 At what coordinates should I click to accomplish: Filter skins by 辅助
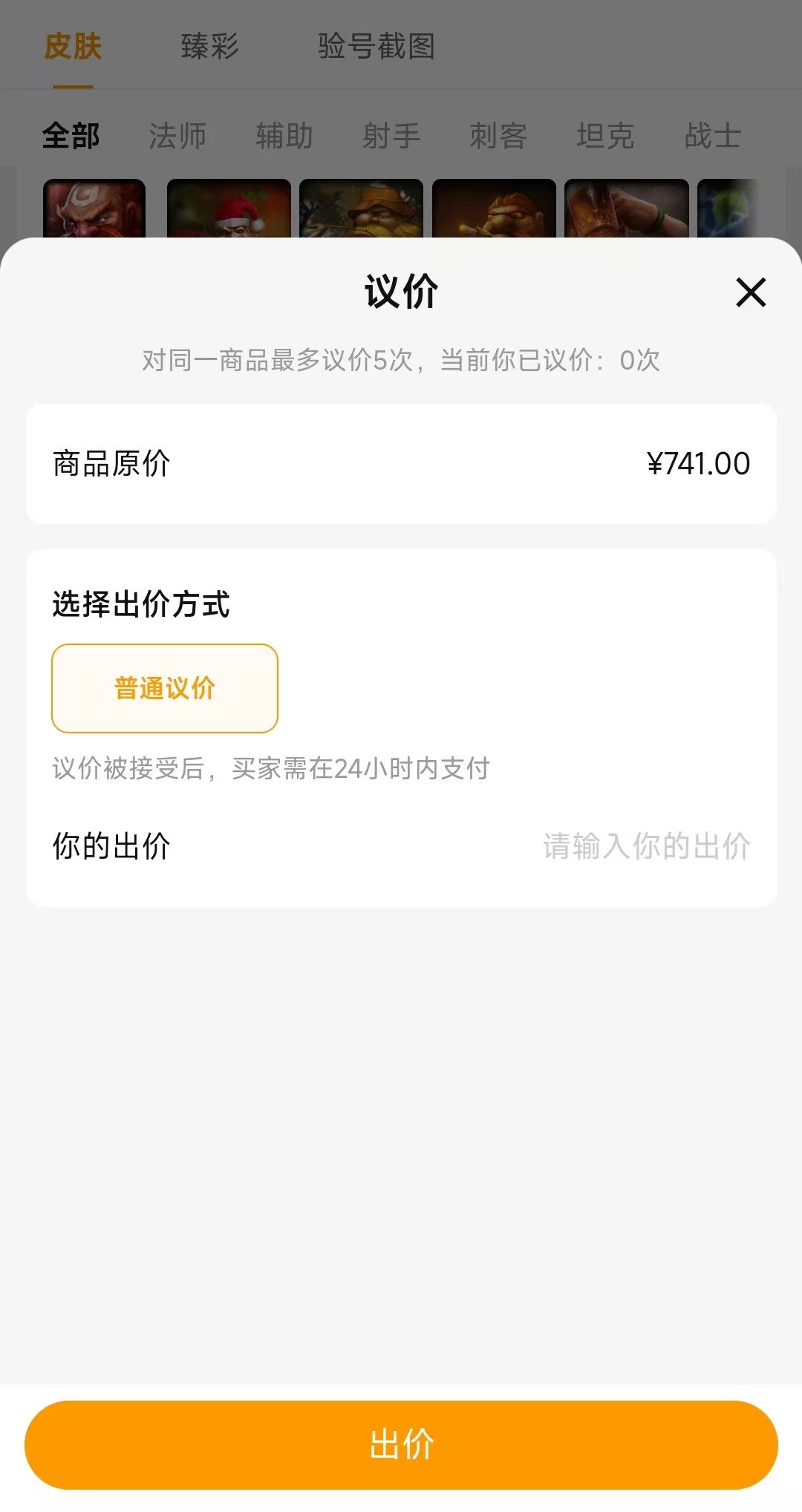(284, 136)
